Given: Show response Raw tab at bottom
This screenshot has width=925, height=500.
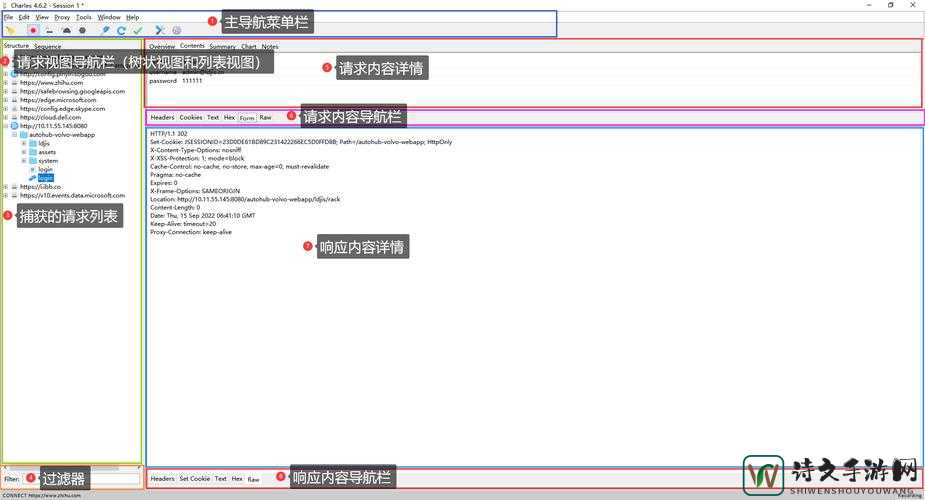Looking at the screenshot, I should [254, 479].
